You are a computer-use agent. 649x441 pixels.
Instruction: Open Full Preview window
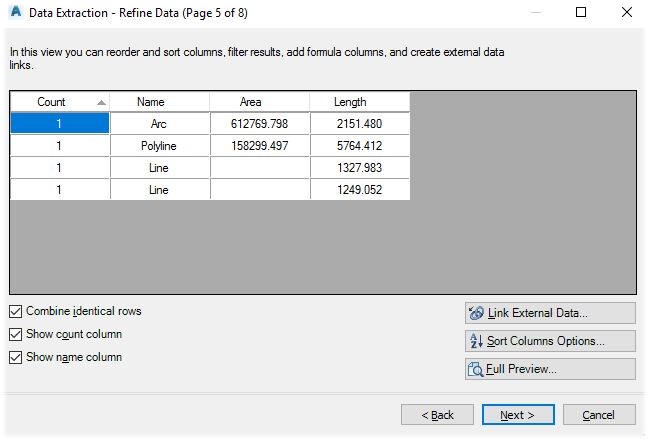pos(550,369)
